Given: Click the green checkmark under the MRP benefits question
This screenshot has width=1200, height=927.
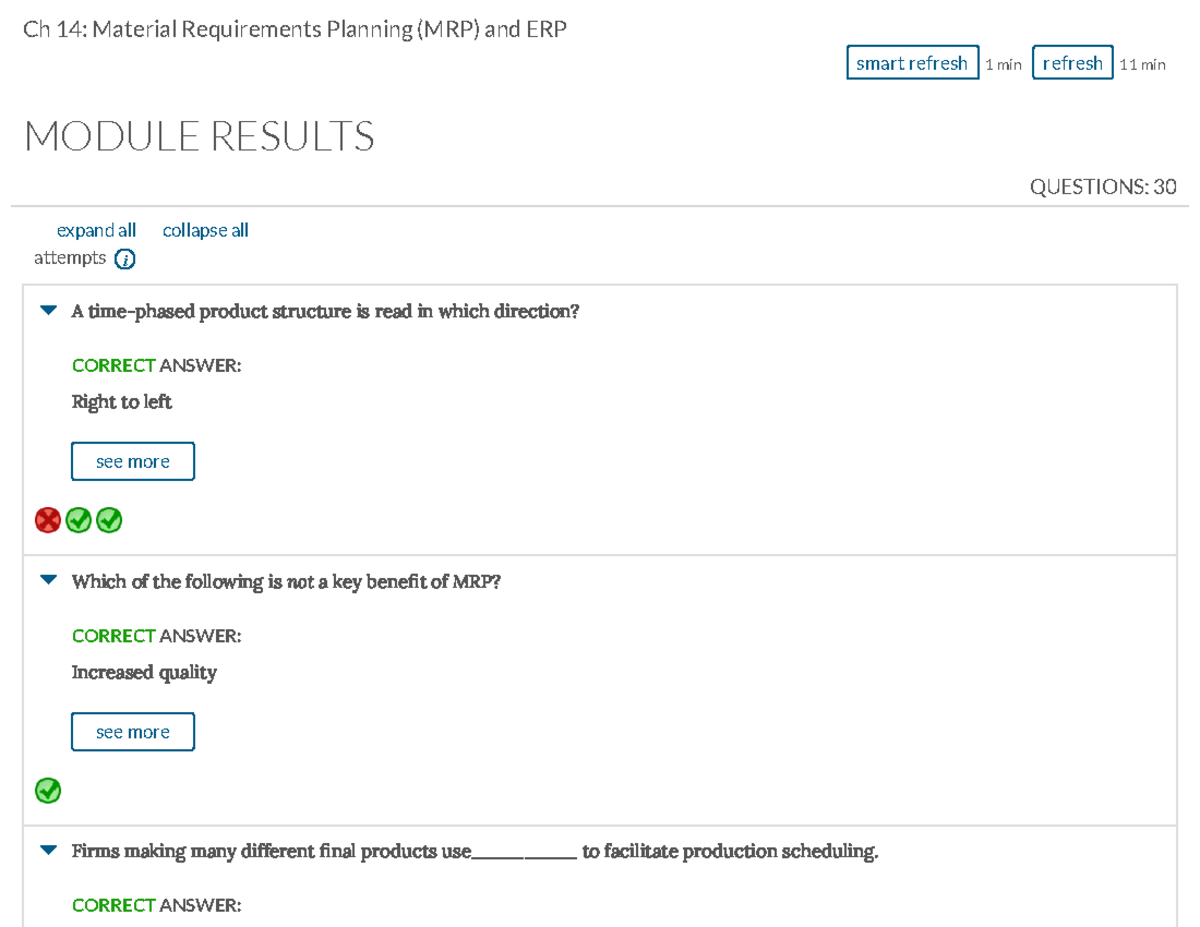Looking at the screenshot, I should [x=47, y=791].
